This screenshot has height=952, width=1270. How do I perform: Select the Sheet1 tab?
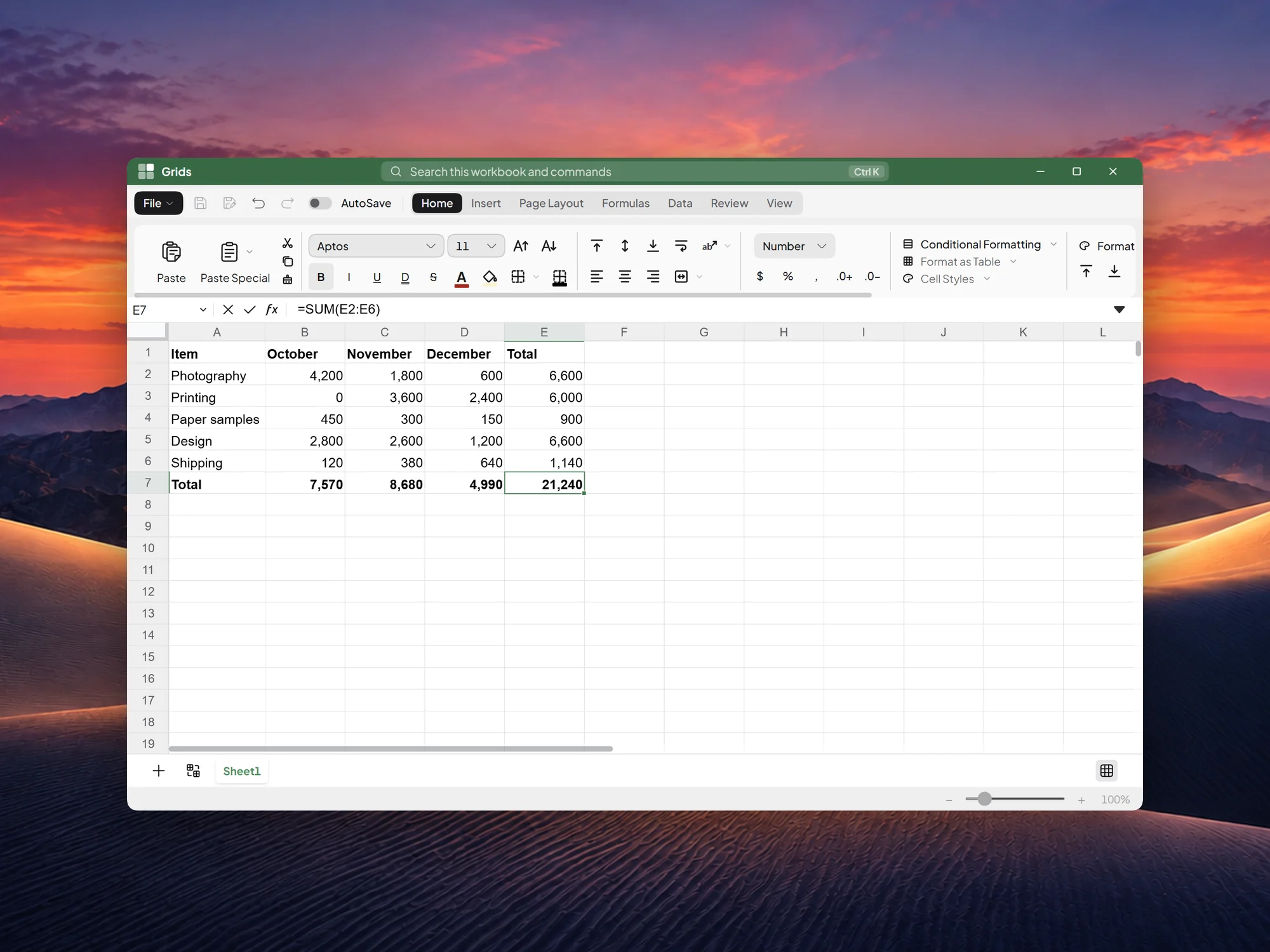tap(242, 771)
